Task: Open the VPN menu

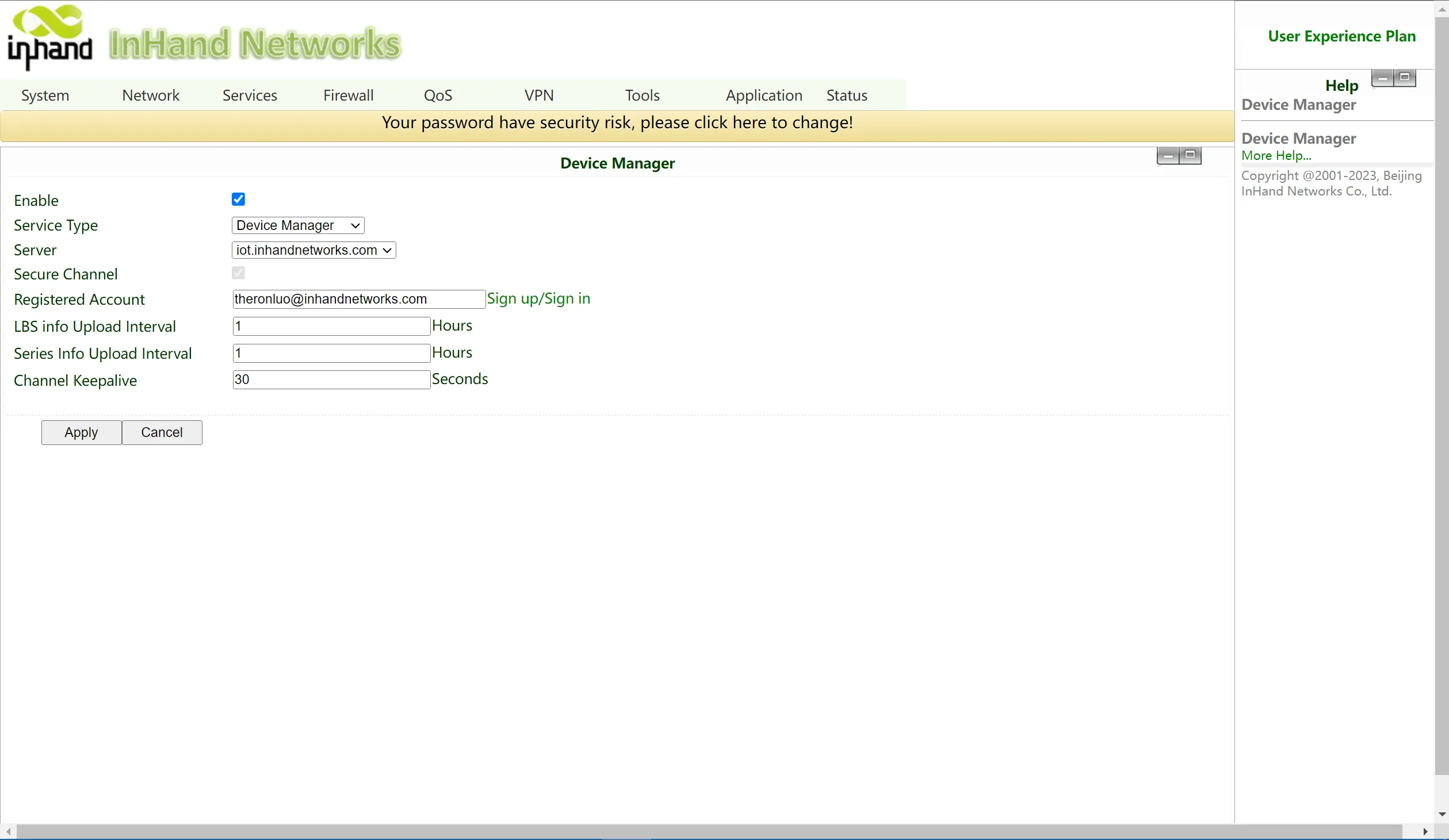Action: click(539, 95)
